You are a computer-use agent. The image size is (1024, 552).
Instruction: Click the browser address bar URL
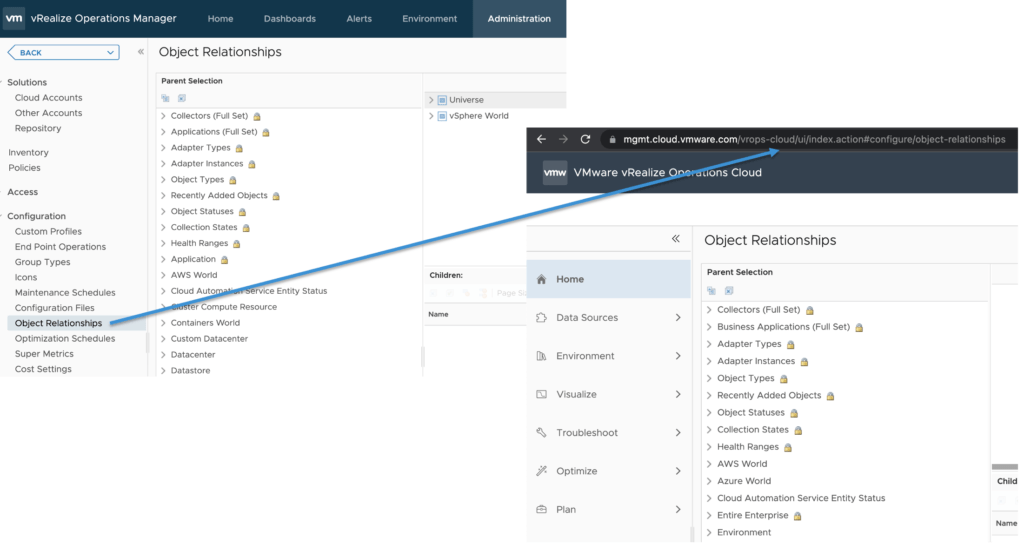pyautogui.click(x=812, y=139)
